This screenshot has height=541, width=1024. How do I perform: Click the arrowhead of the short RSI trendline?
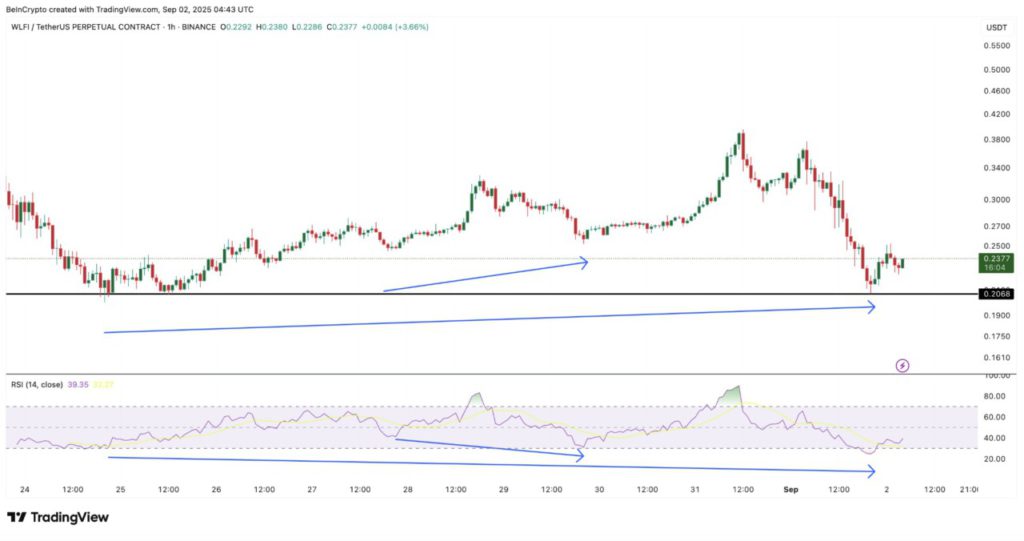(x=578, y=456)
